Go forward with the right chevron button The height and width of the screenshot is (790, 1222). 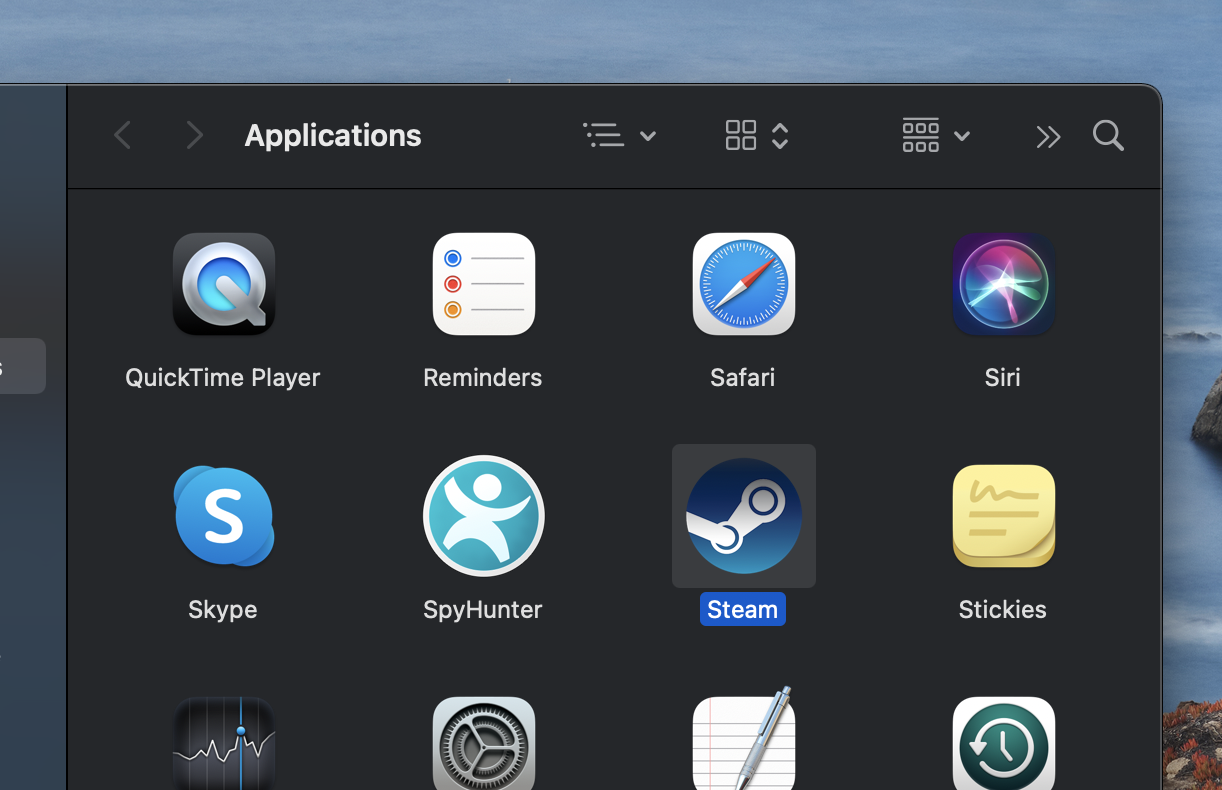(x=194, y=135)
